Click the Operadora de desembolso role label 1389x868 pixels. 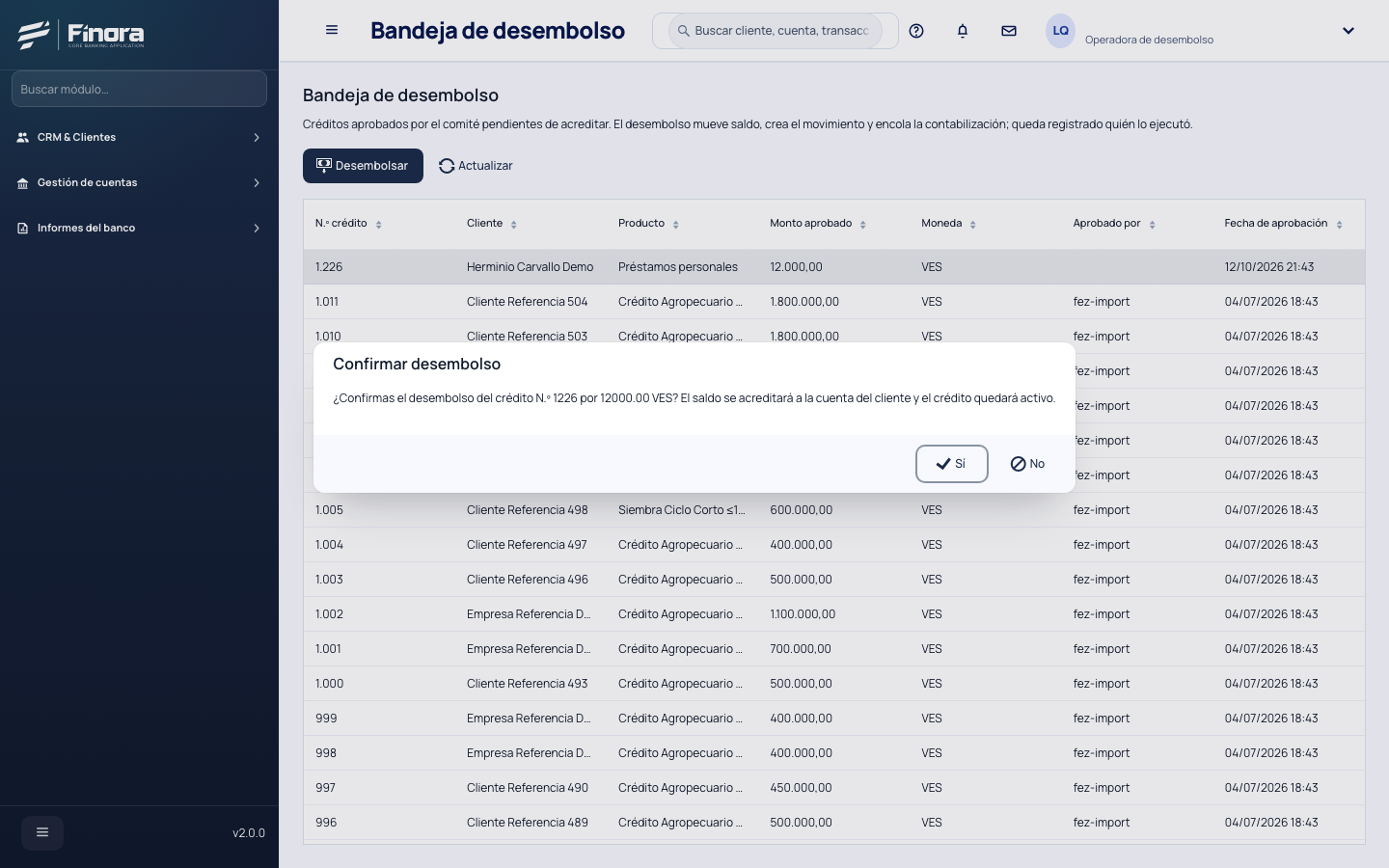(x=1149, y=40)
